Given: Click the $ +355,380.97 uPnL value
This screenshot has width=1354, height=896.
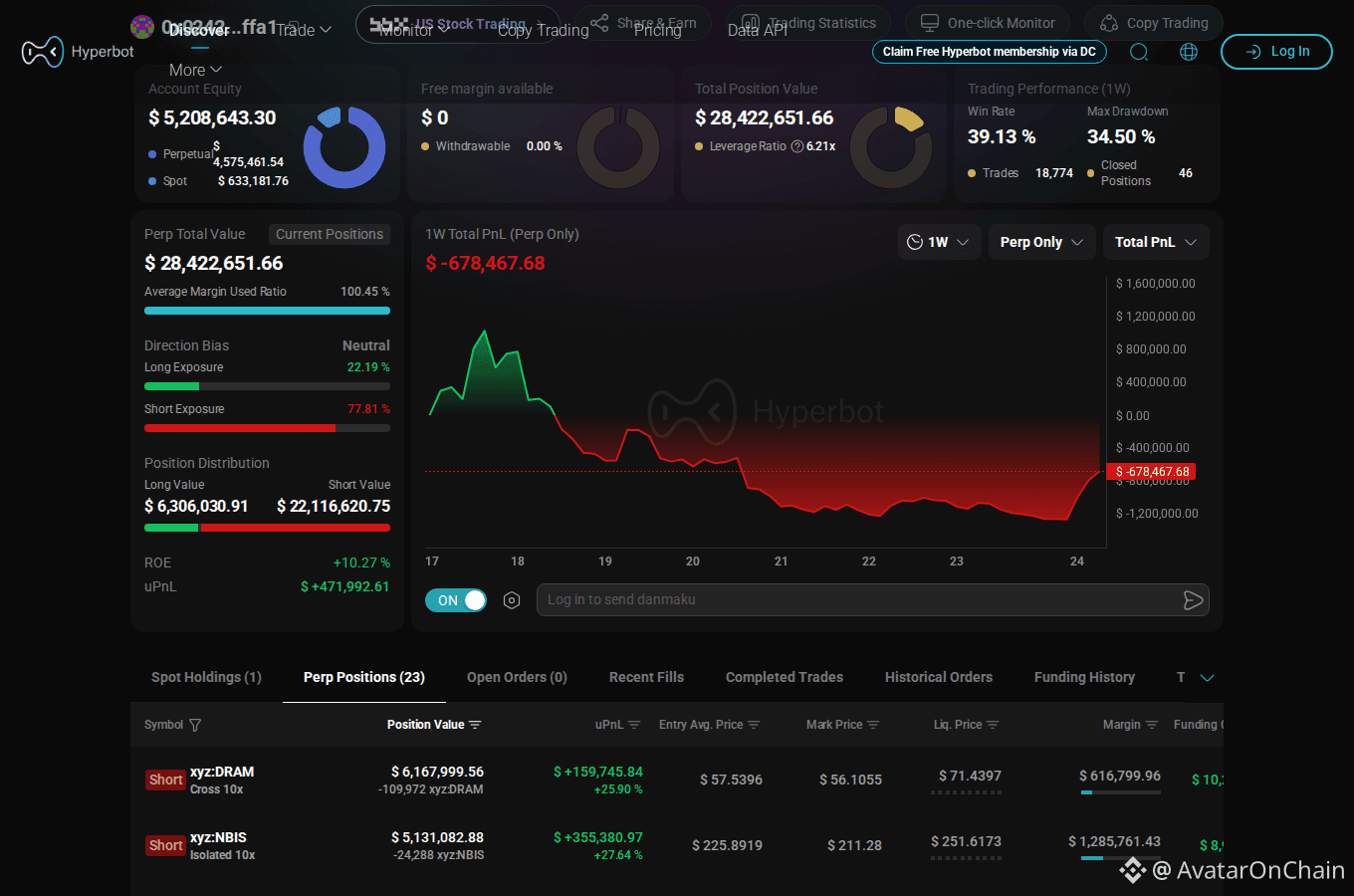Looking at the screenshot, I should (598, 837).
